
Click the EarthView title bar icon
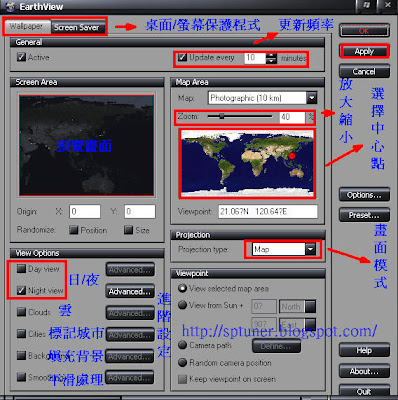pos(10,6)
